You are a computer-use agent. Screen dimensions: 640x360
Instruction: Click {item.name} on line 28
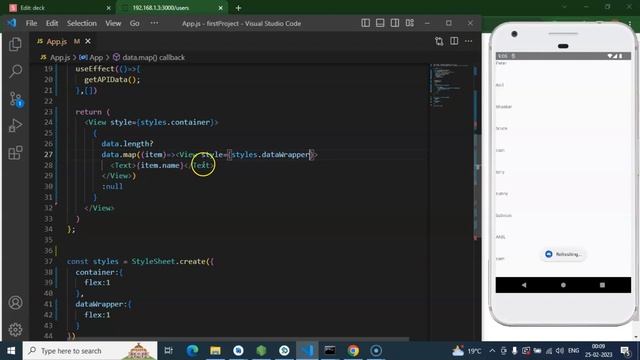(160, 165)
